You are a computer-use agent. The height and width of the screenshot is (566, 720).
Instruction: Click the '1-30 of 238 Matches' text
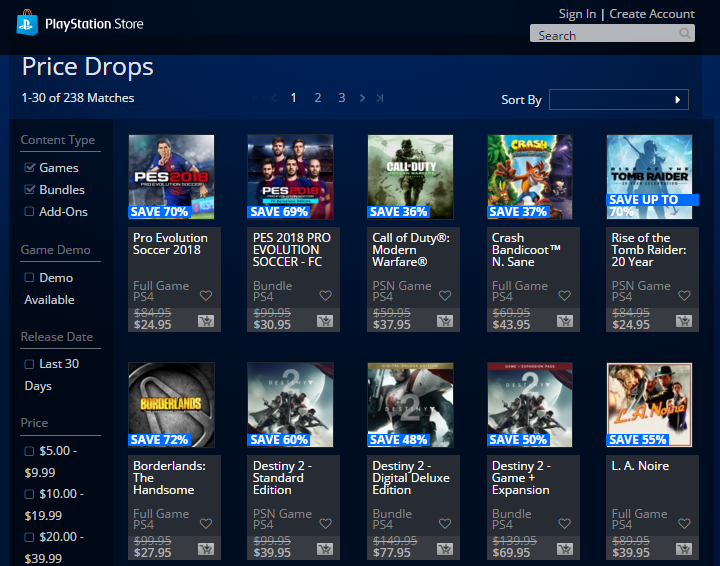(x=78, y=98)
